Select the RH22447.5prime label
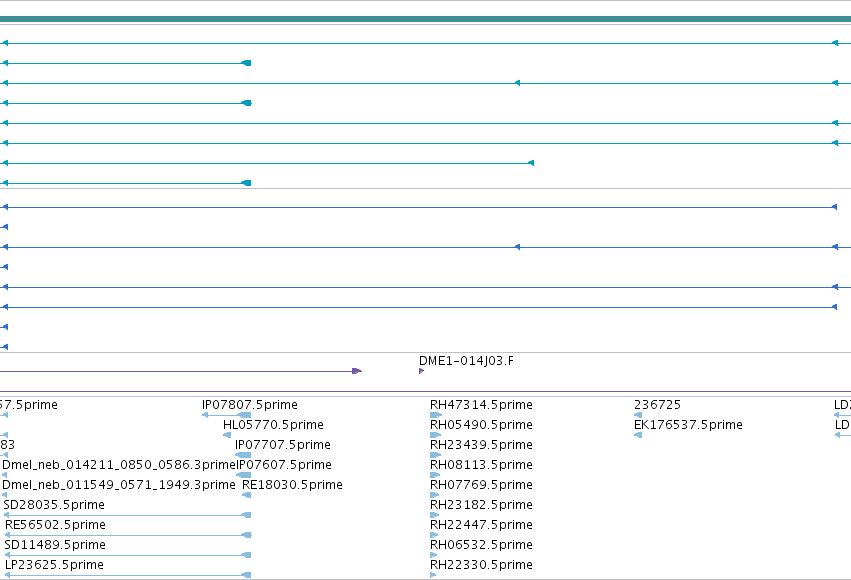851x580 pixels. (x=481, y=525)
